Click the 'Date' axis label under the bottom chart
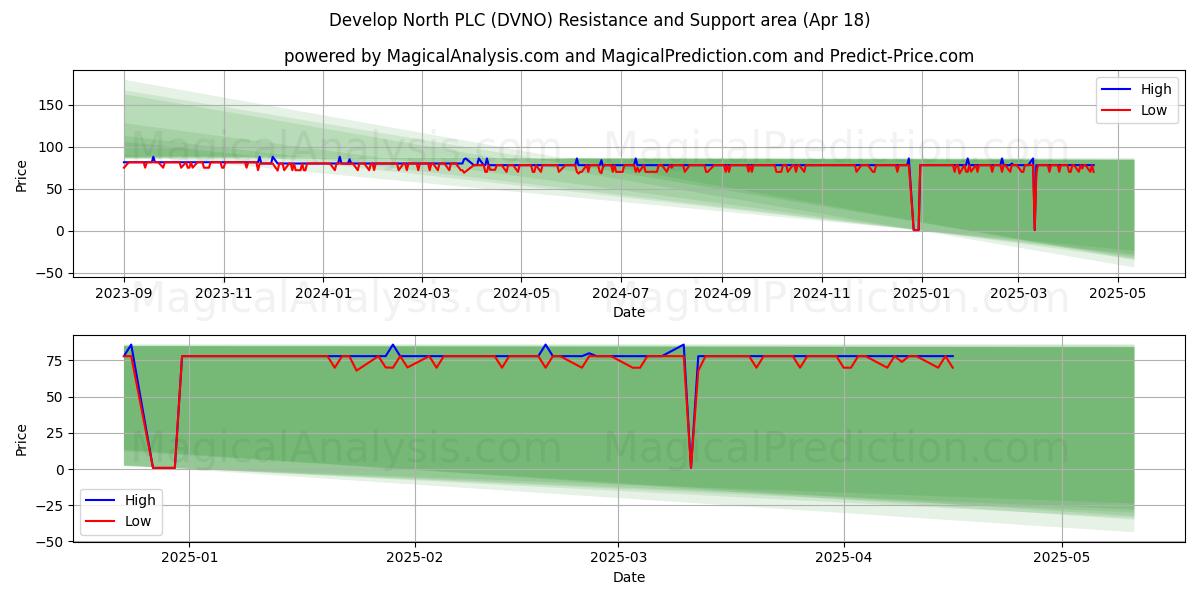The image size is (1200, 600). [x=629, y=577]
